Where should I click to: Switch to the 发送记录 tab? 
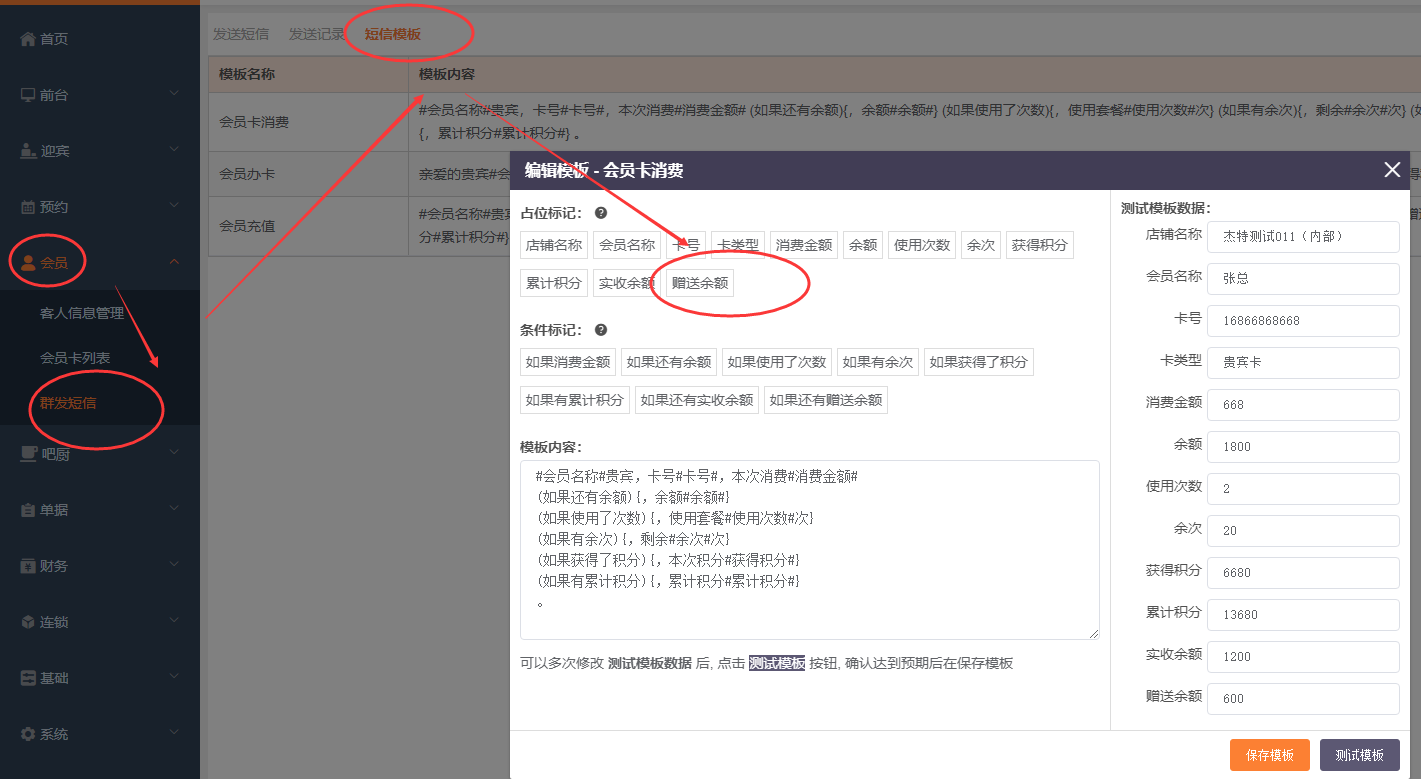click(x=317, y=34)
